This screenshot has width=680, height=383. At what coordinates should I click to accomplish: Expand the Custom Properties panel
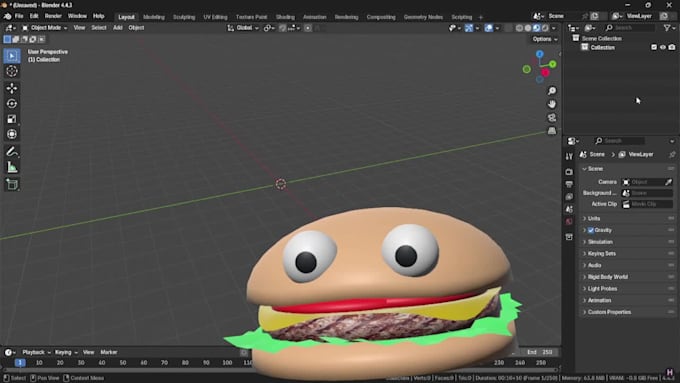628,312
